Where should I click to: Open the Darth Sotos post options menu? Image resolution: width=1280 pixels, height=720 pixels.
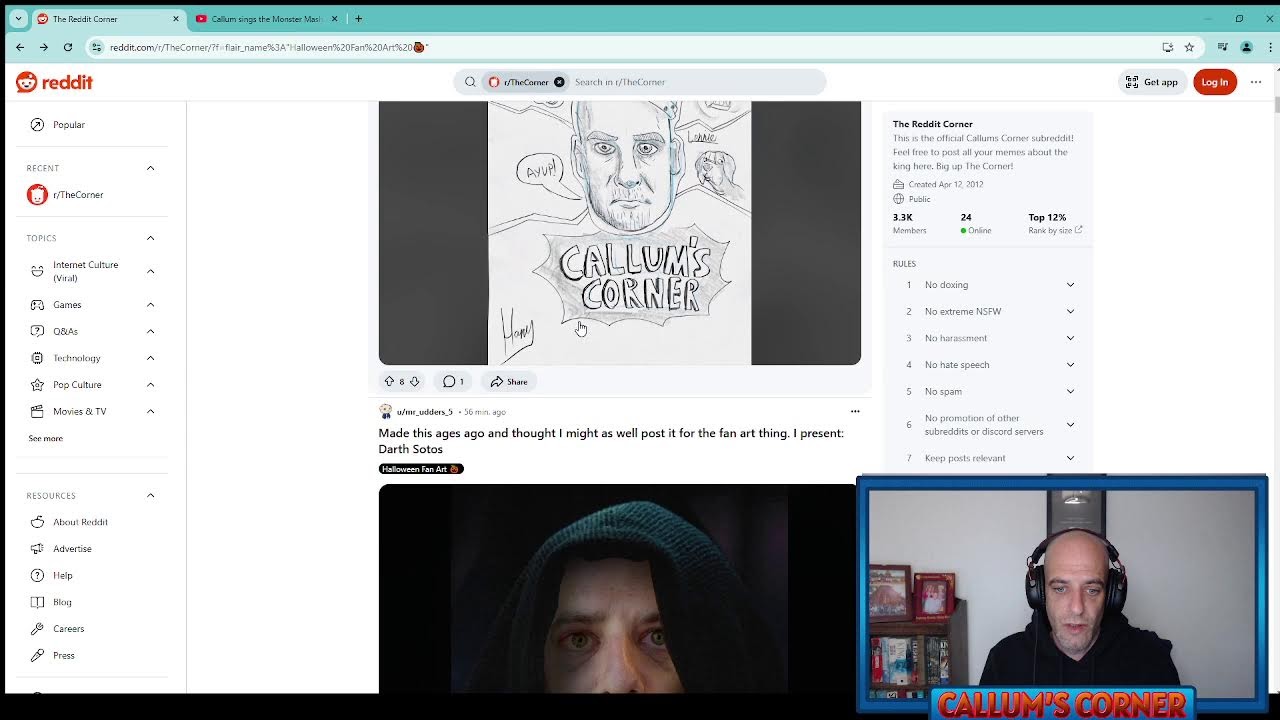[855, 411]
